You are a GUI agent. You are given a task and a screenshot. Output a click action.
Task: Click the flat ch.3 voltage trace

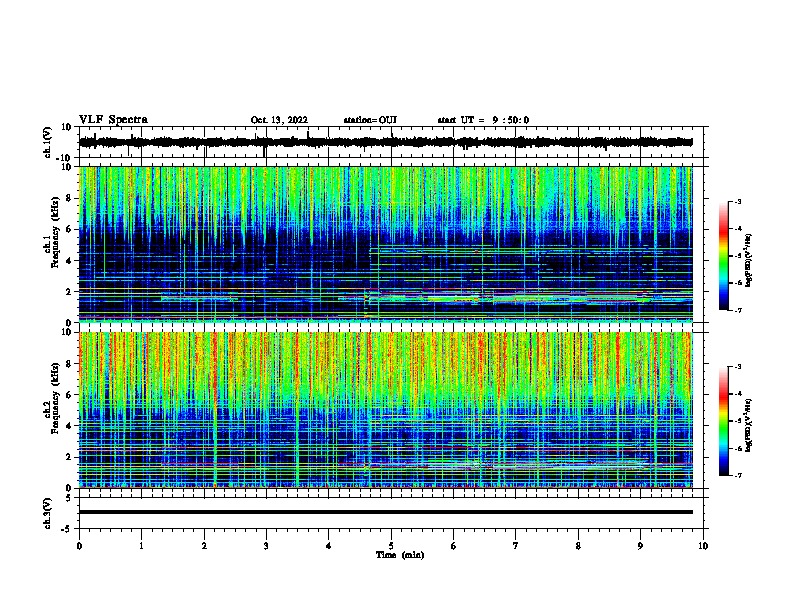[x=385, y=512]
